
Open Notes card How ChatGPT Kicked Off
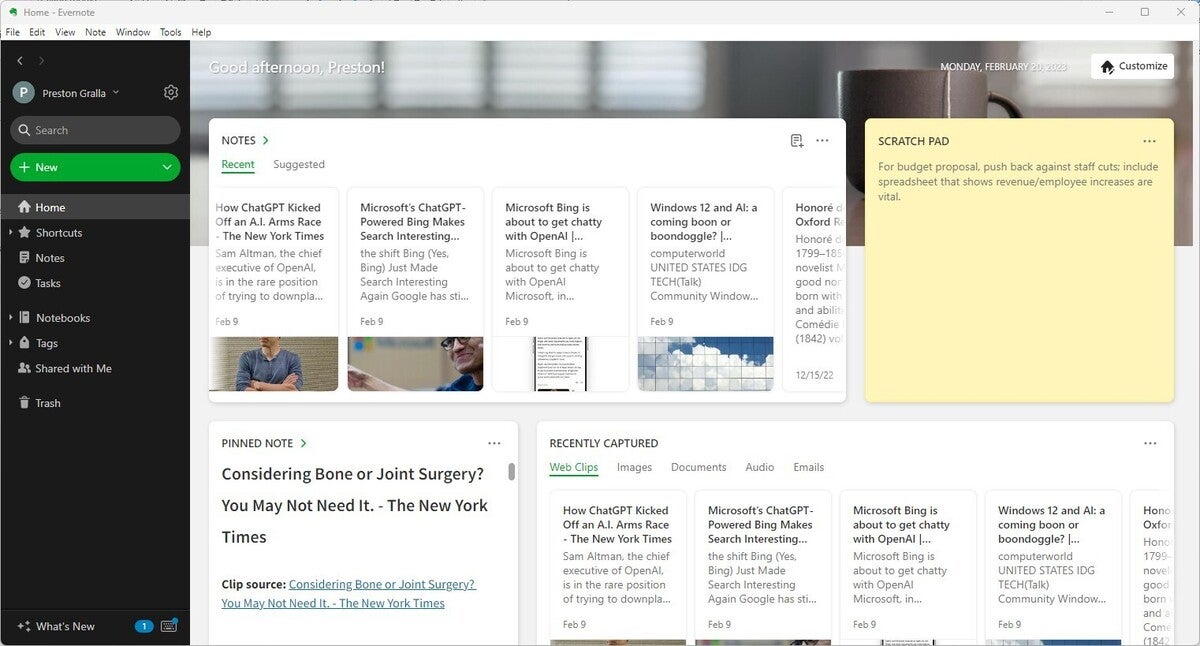pyautogui.click(x=273, y=289)
